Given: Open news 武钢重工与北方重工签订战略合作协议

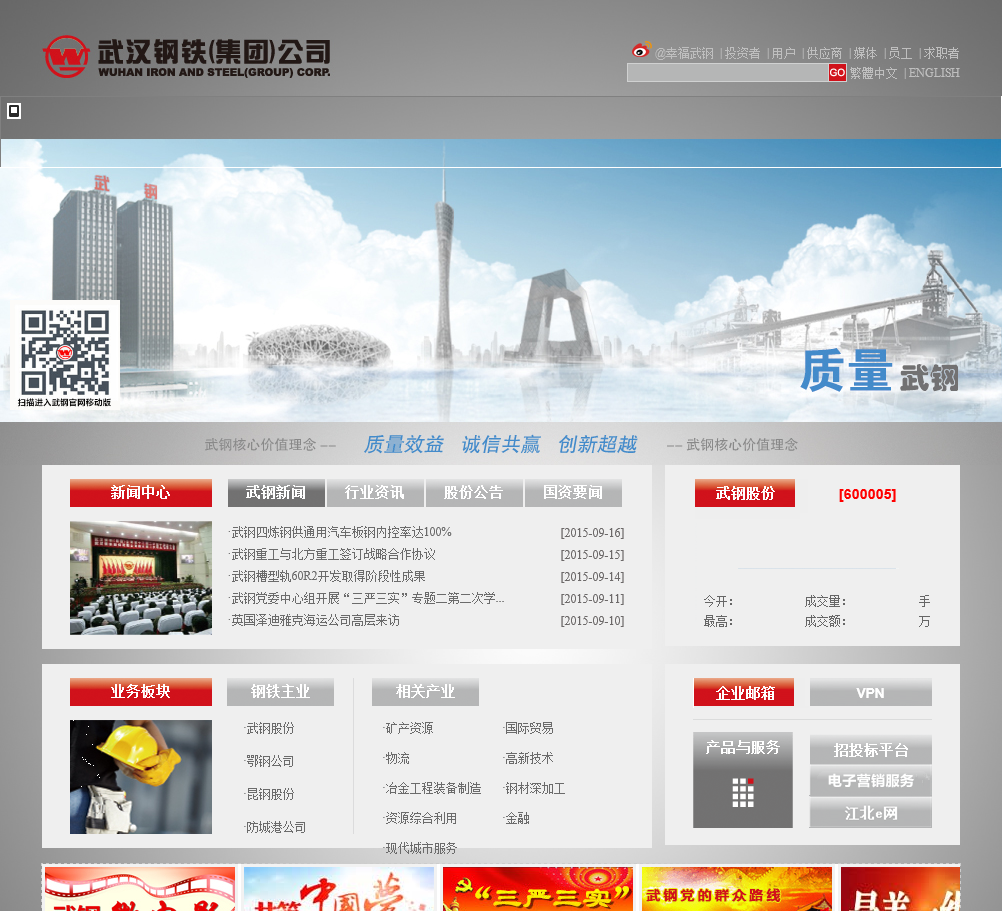Looking at the screenshot, I should (x=333, y=555).
